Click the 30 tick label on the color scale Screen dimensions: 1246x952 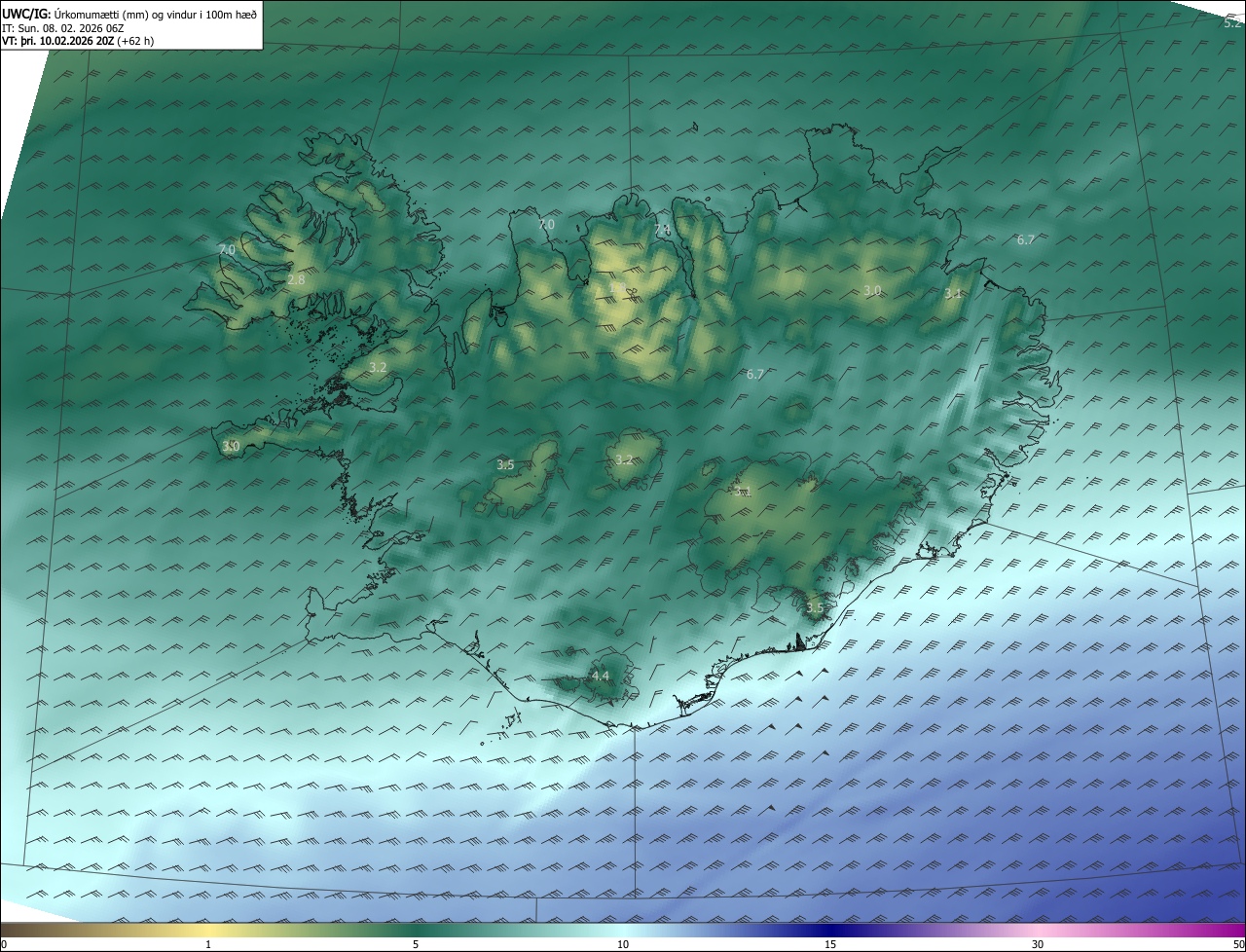coord(1038,944)
